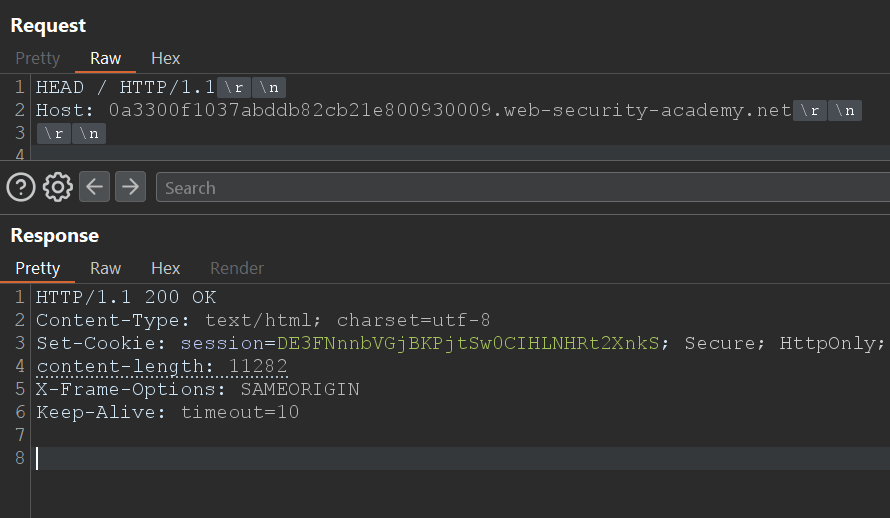
Task: Click the Render tab in Response panel
Action: tap(237, 268)
